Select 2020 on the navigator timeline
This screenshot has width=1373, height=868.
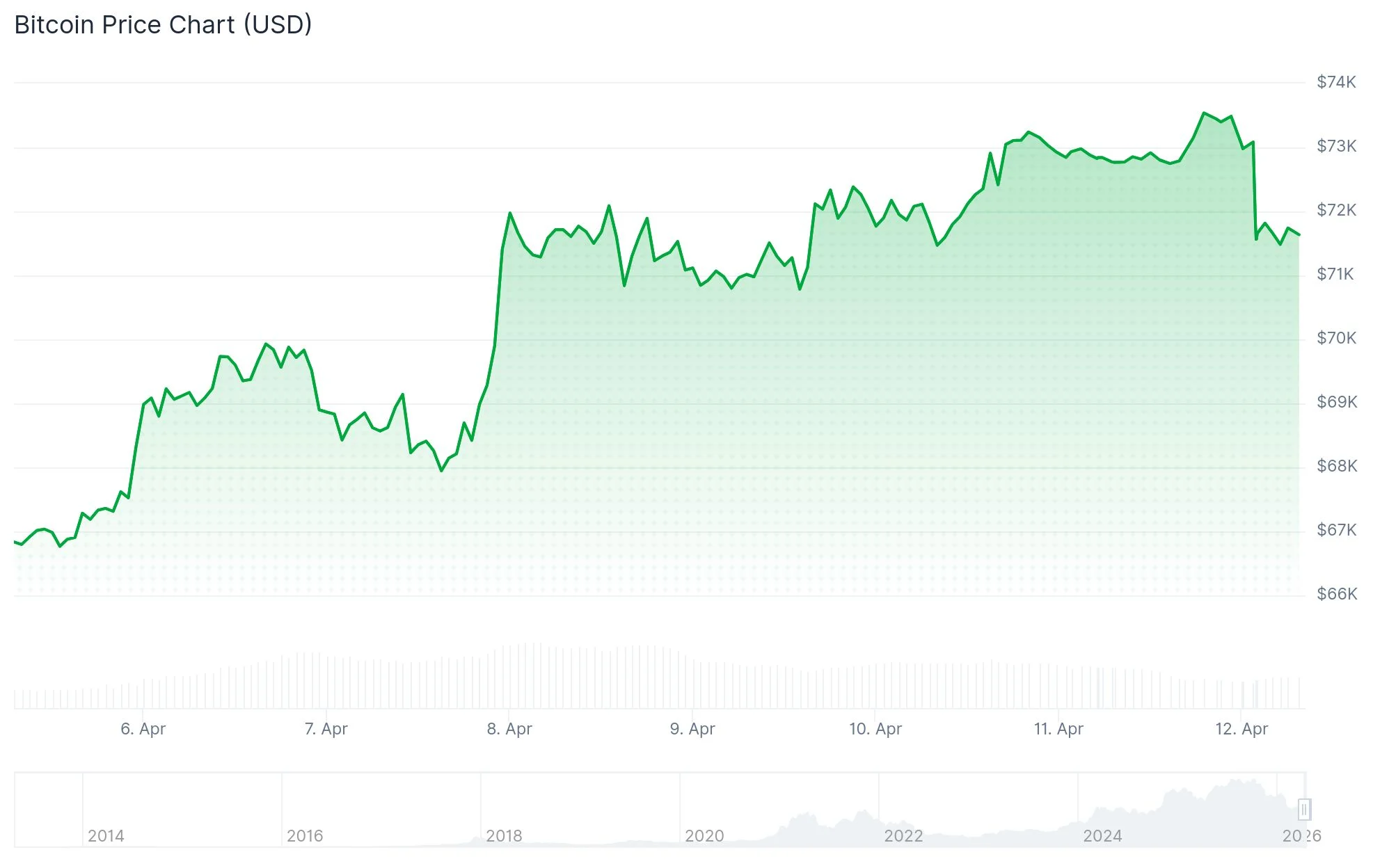pyautogui.click(x=704, y=835)
